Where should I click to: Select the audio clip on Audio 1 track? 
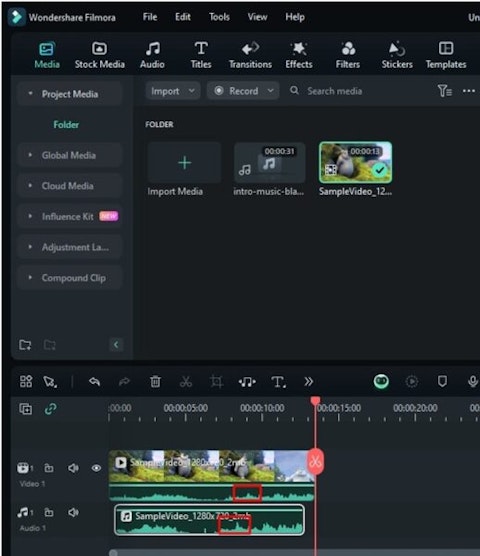point(210,520)
